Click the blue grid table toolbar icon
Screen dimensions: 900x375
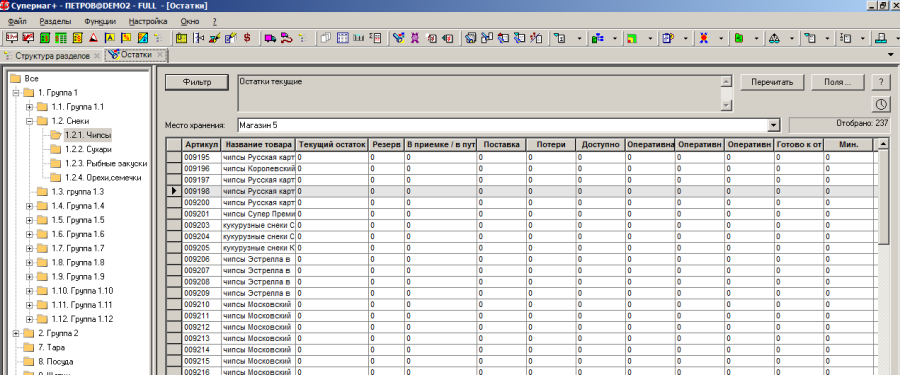342,38
